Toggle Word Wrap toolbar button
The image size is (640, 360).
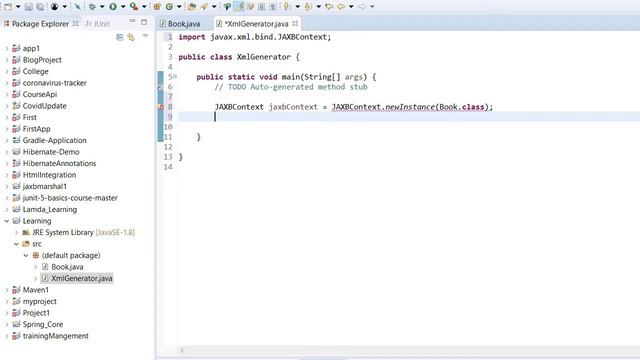point(250,7)
